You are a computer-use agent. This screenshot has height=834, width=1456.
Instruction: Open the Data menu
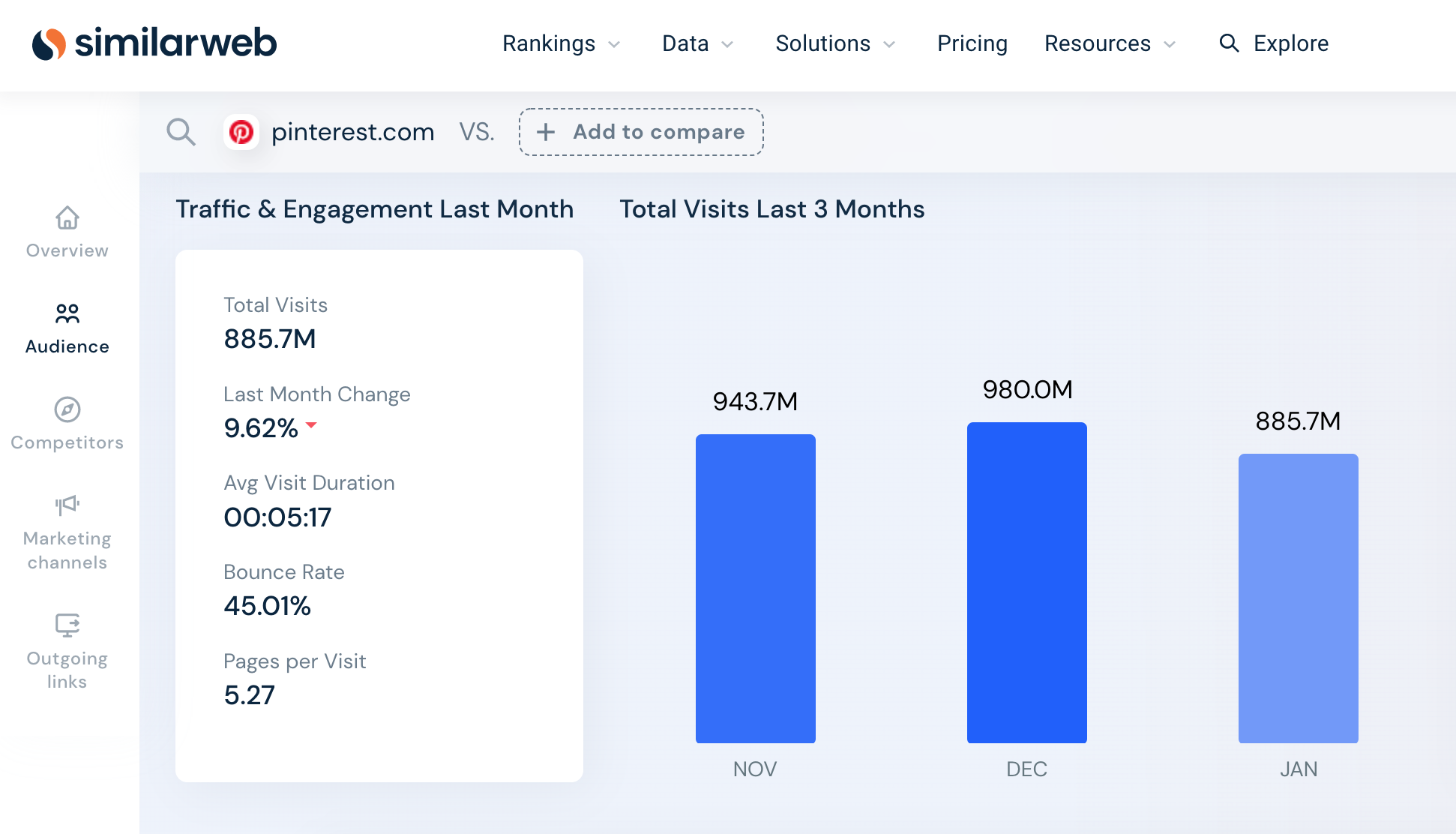point(698,43)
